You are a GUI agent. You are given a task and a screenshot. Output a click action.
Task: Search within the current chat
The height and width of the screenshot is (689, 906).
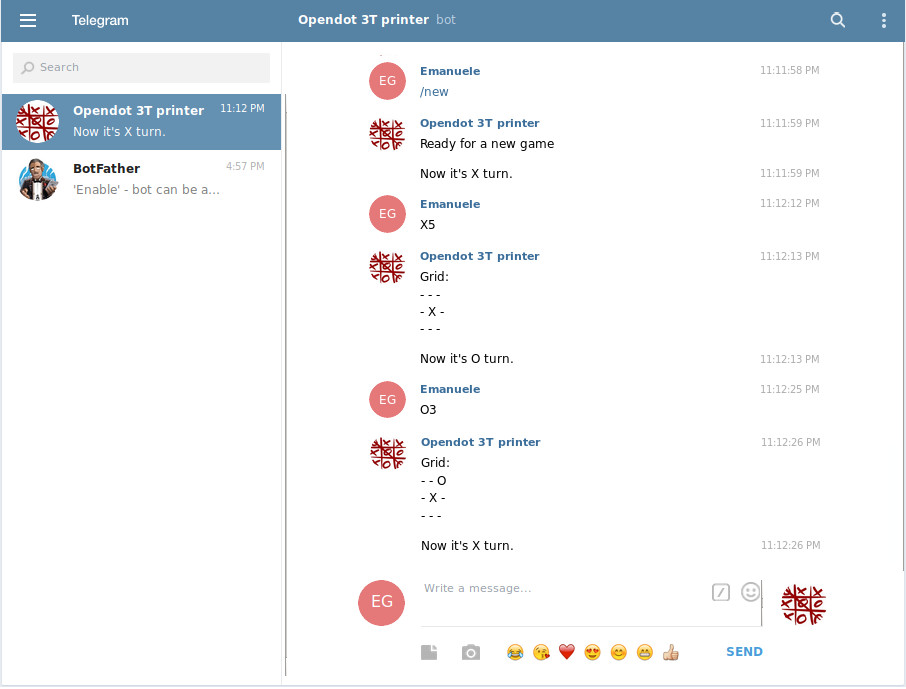(x=837, y=20)
